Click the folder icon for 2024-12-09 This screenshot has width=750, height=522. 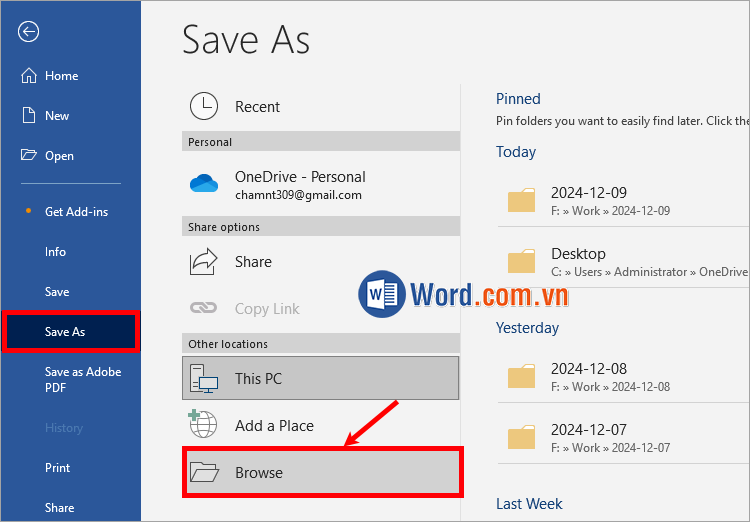click(521, 200)
